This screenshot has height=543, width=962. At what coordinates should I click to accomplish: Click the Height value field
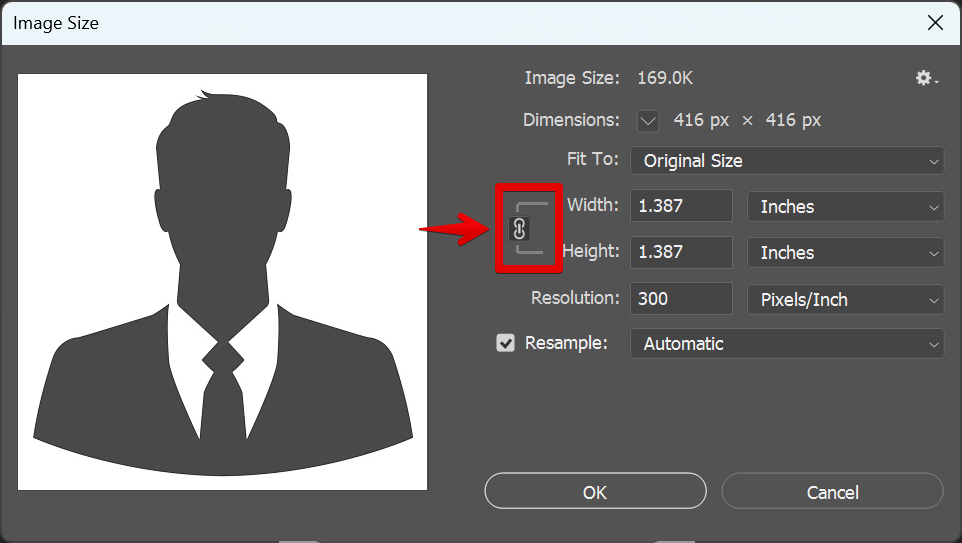[x=681, y=252]
